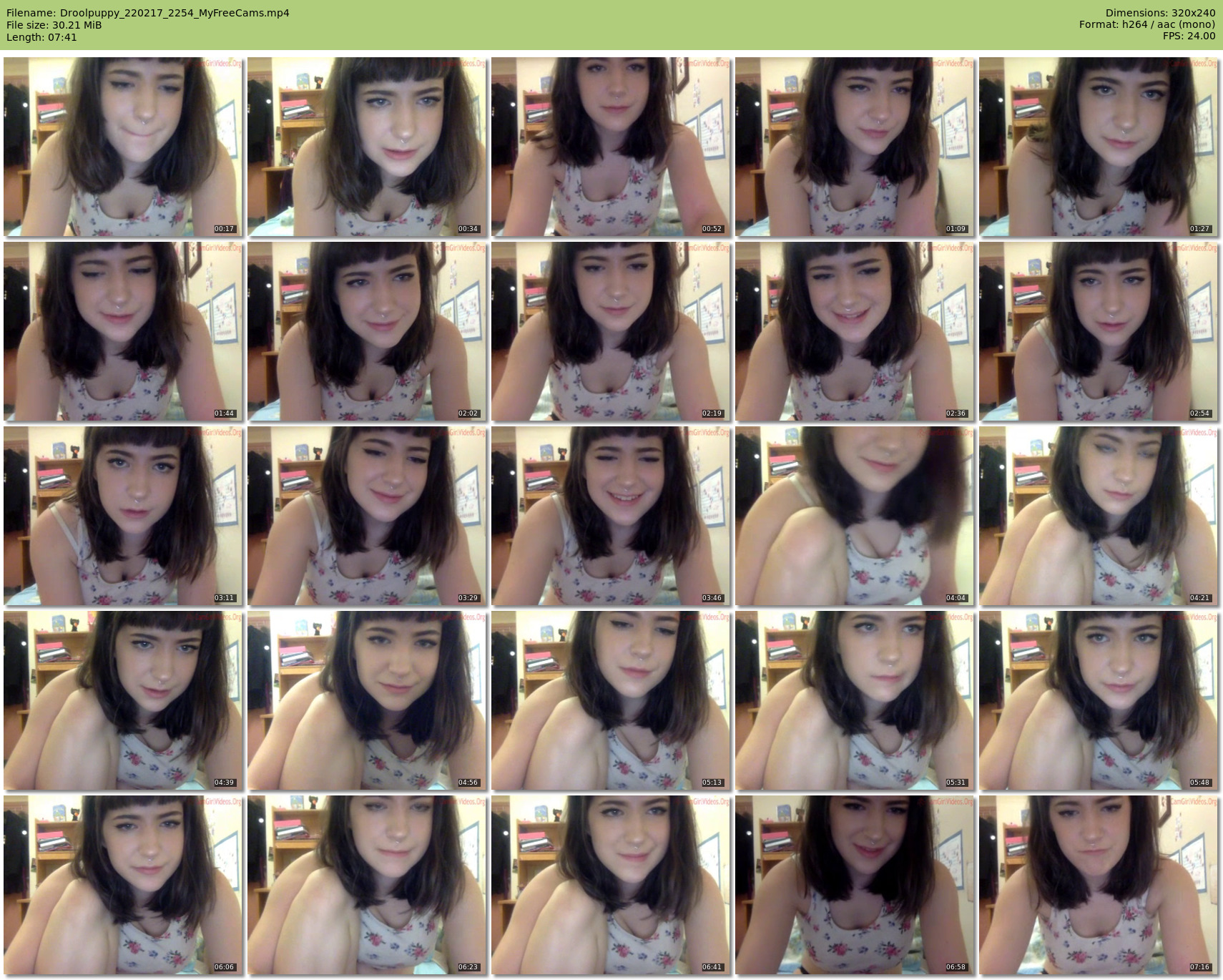
Task: Choose the frame at 04:56
Action: tap(367, 700)
